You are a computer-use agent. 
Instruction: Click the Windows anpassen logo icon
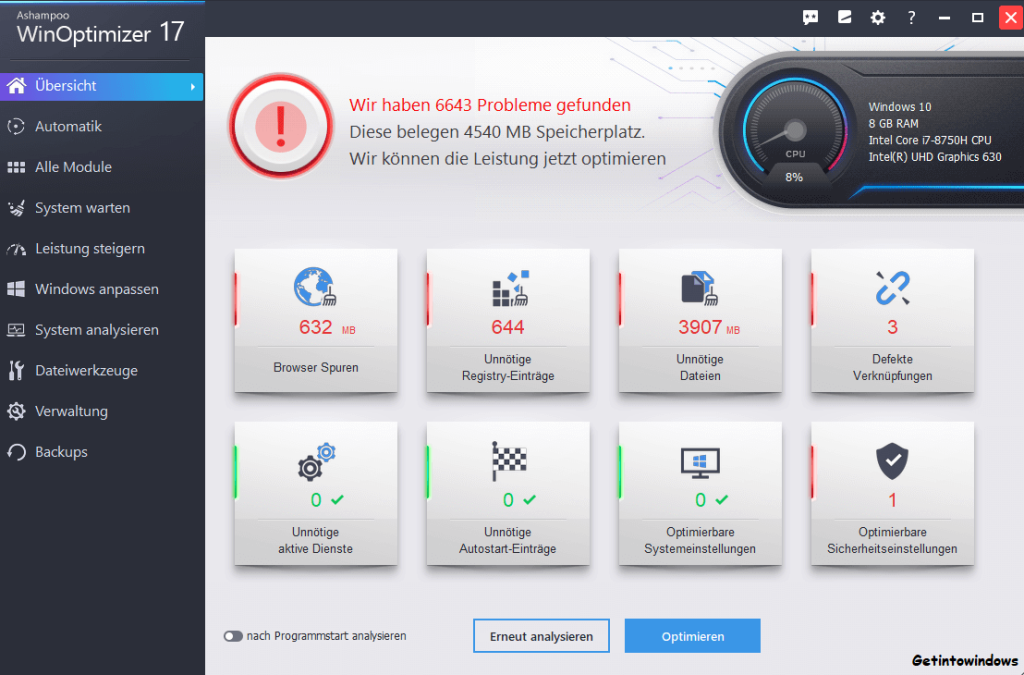click(16, 289)
